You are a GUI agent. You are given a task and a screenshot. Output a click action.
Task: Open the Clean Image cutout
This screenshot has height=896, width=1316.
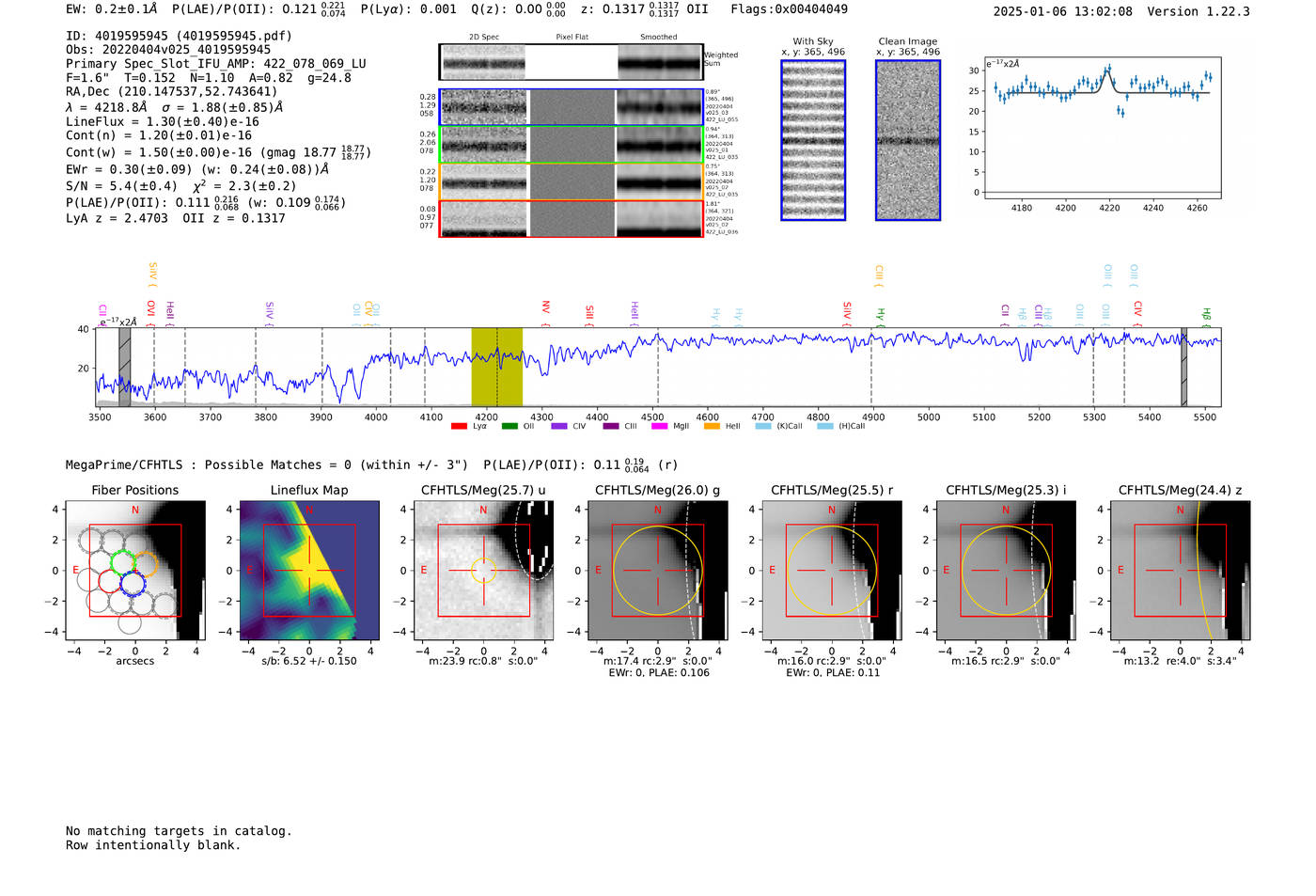point(908,140)
